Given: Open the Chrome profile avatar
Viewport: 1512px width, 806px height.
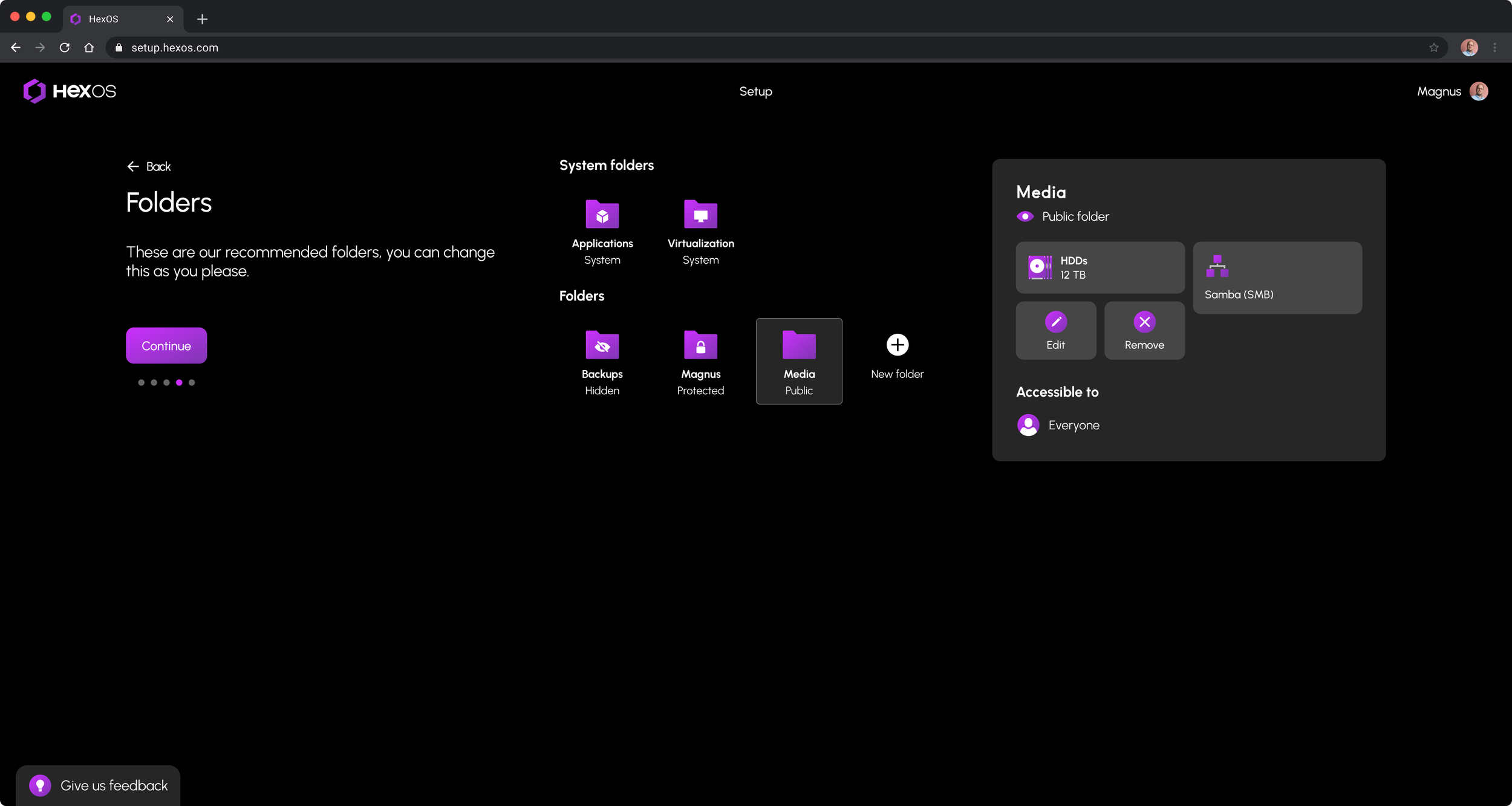Looking at the screenshot, I should [1469, 48].
